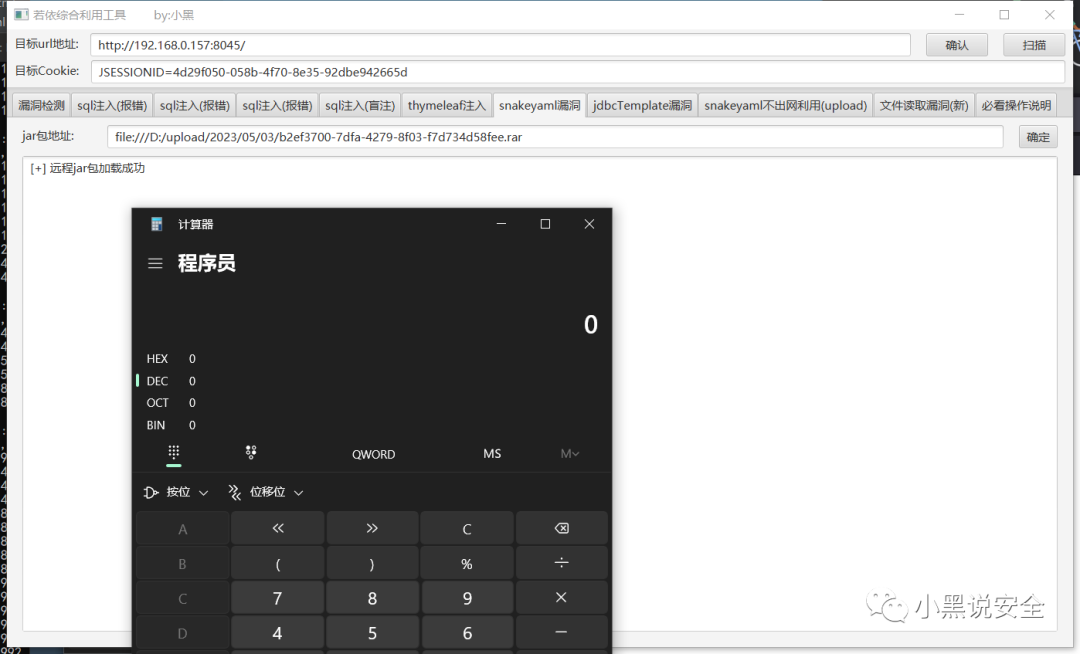Image resolution: width=1080 pixels, height=654 pixels.
Task: Click the Ruoyi tool window title icon
Action: tap(21, 14)
